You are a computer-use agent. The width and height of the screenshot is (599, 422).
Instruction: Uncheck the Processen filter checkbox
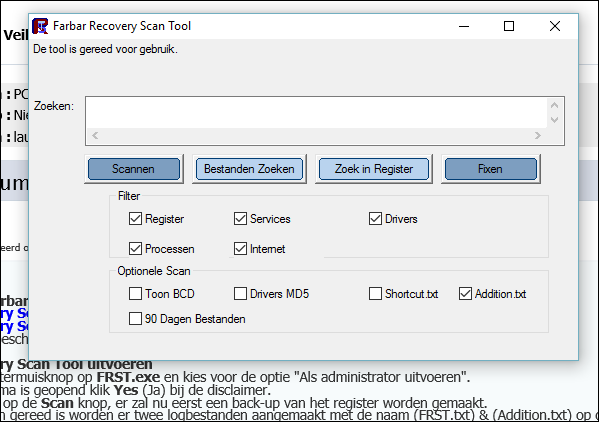click(135, 249)
